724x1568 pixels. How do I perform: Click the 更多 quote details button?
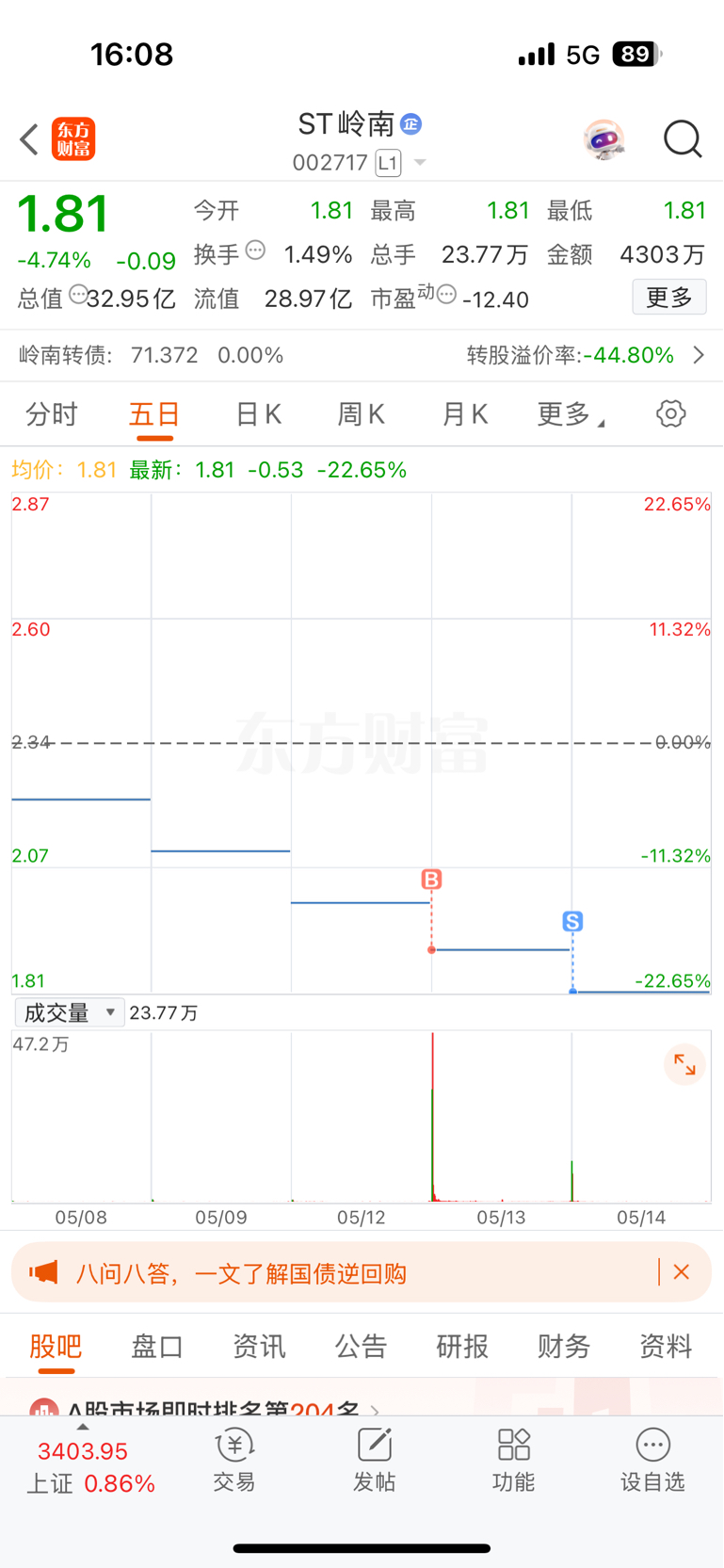point(669,298)
